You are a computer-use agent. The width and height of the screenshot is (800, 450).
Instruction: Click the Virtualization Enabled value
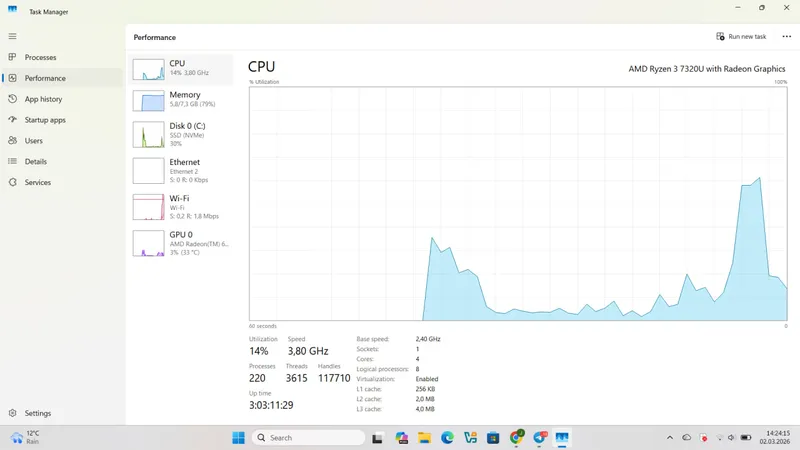(427, 379)
